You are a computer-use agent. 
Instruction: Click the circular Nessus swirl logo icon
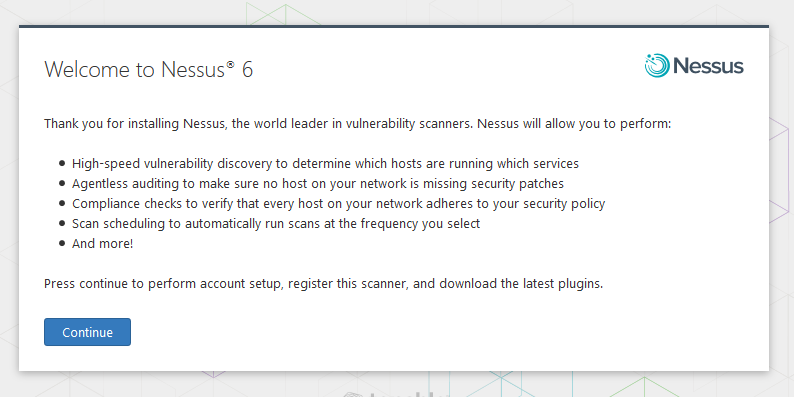(x=657, y=66)
